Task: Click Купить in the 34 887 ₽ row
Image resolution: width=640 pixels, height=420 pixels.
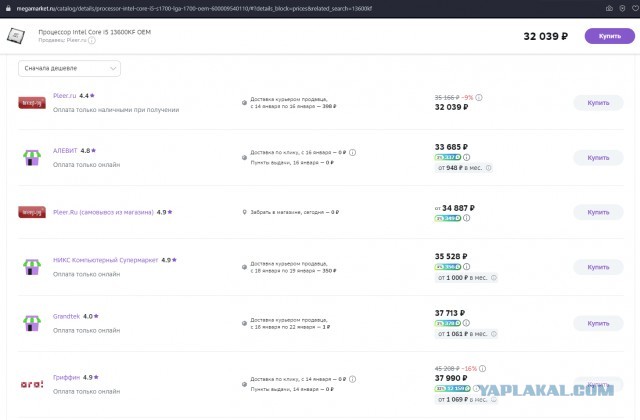Action: [598, 212]
